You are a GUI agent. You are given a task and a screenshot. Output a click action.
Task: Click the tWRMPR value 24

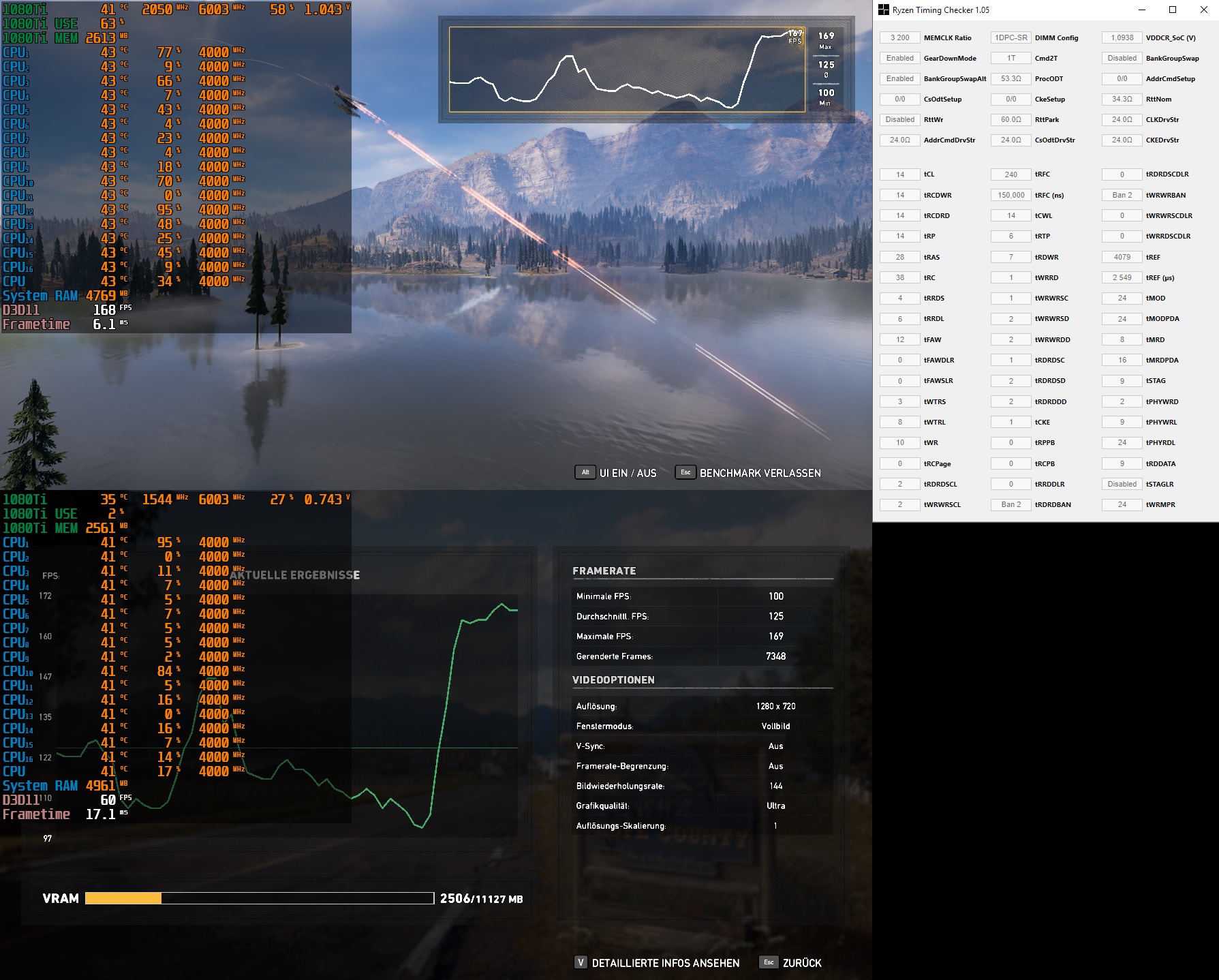pos(1122,504)
